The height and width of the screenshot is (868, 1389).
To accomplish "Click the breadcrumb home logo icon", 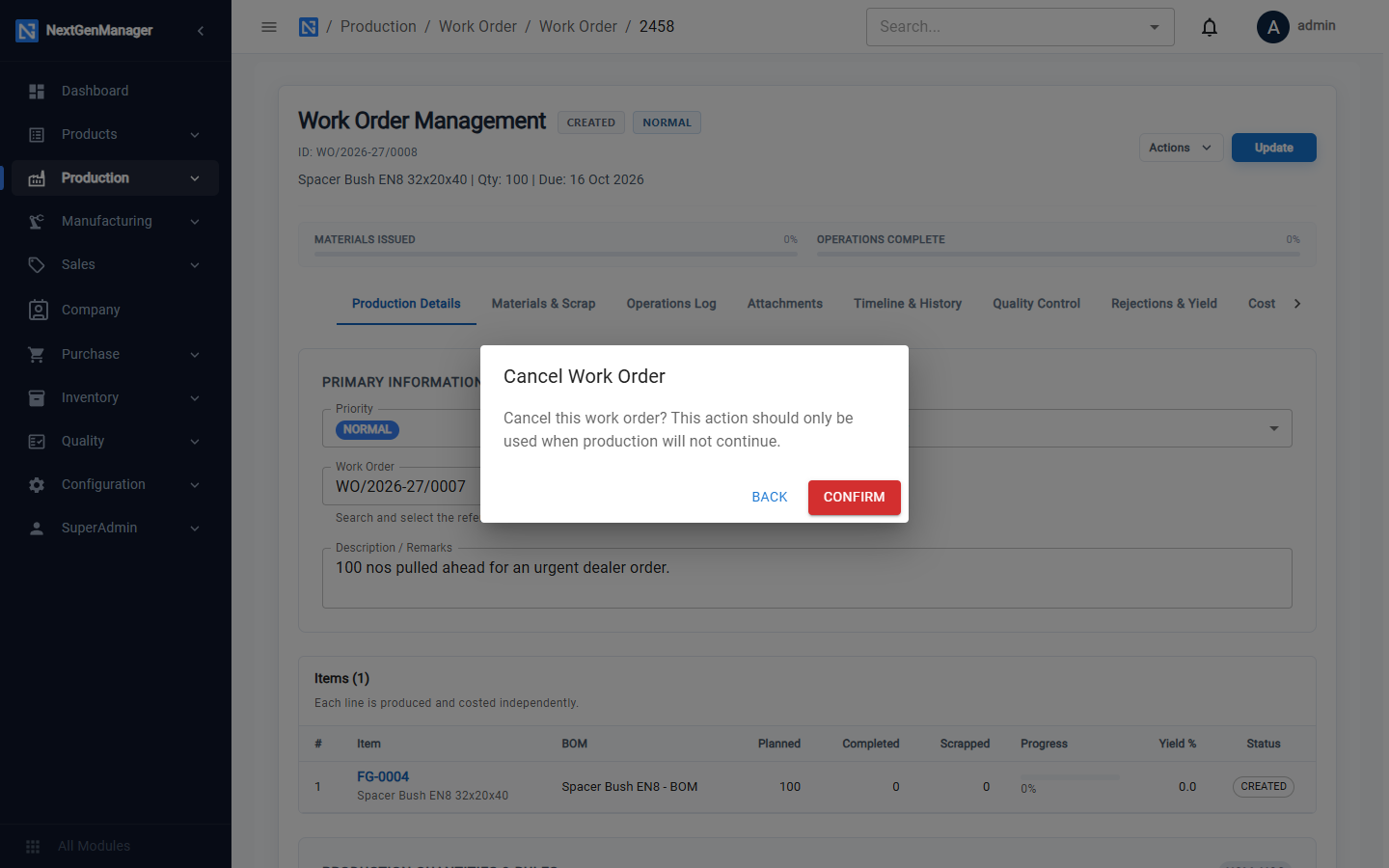I will (x=309, y=27).
